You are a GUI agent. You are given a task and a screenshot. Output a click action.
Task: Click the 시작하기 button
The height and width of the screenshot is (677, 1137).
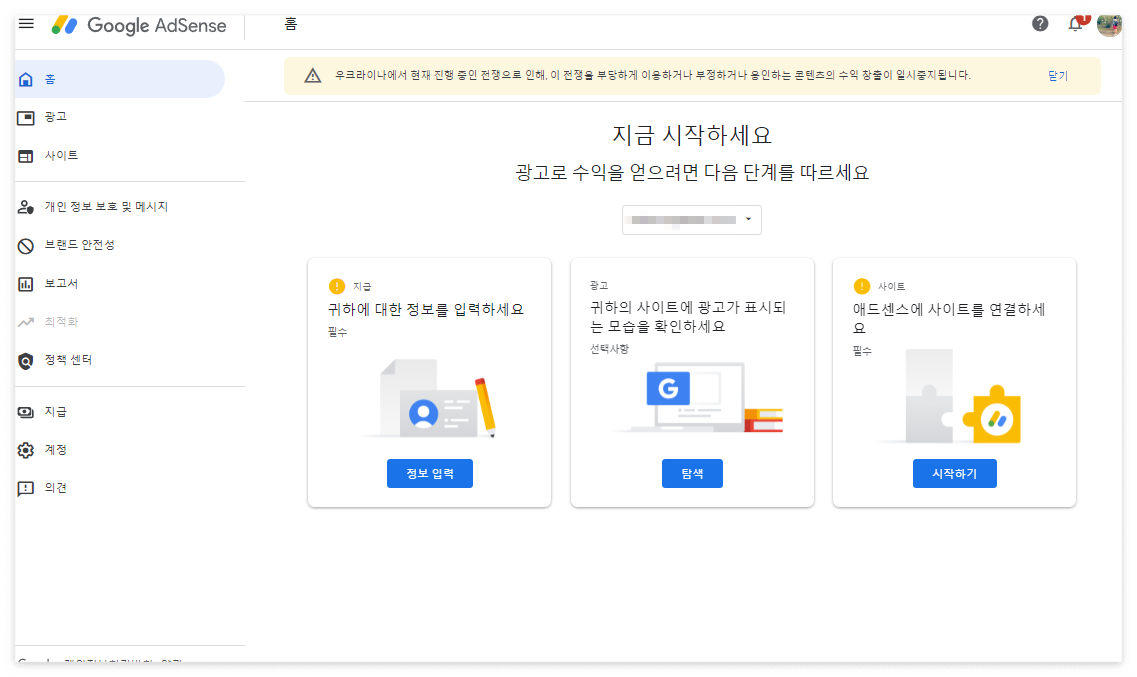click(x=954, y=473)
